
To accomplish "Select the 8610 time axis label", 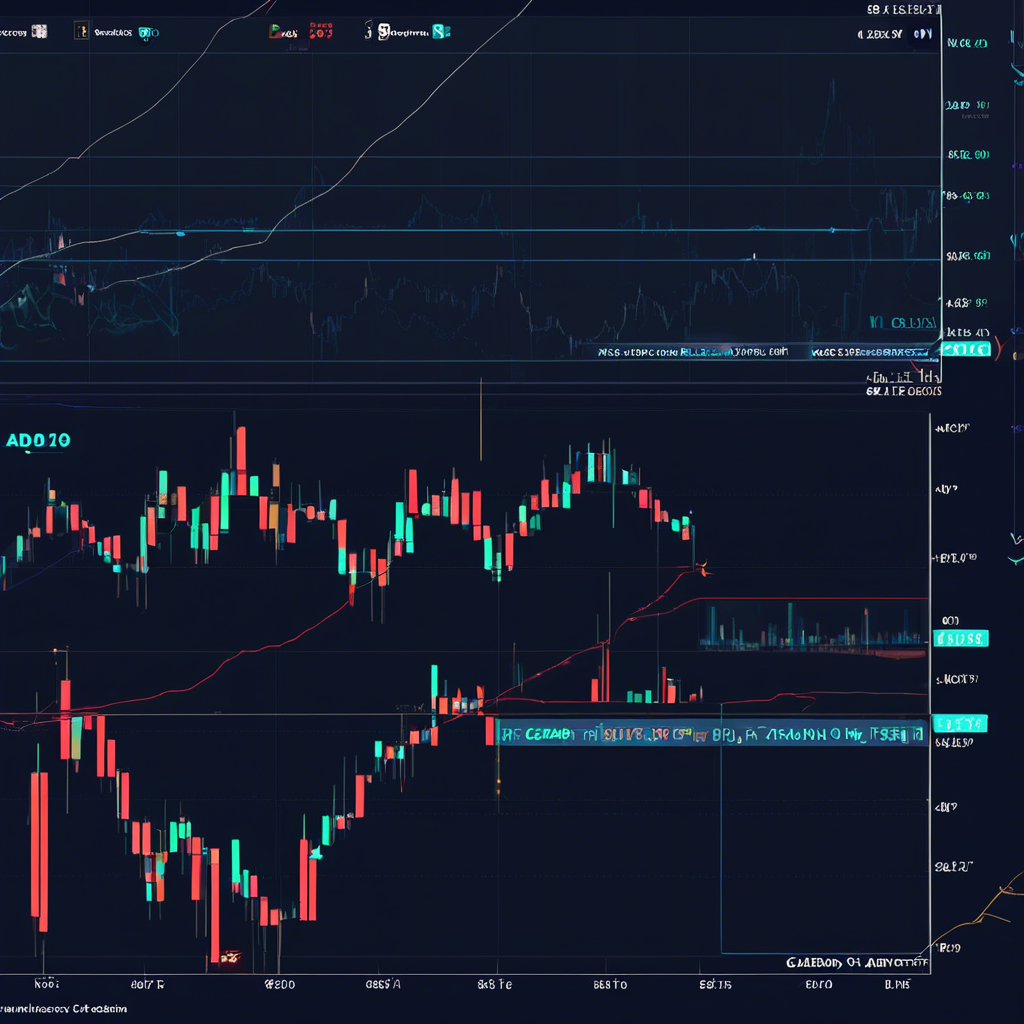I will pos(609,984).
